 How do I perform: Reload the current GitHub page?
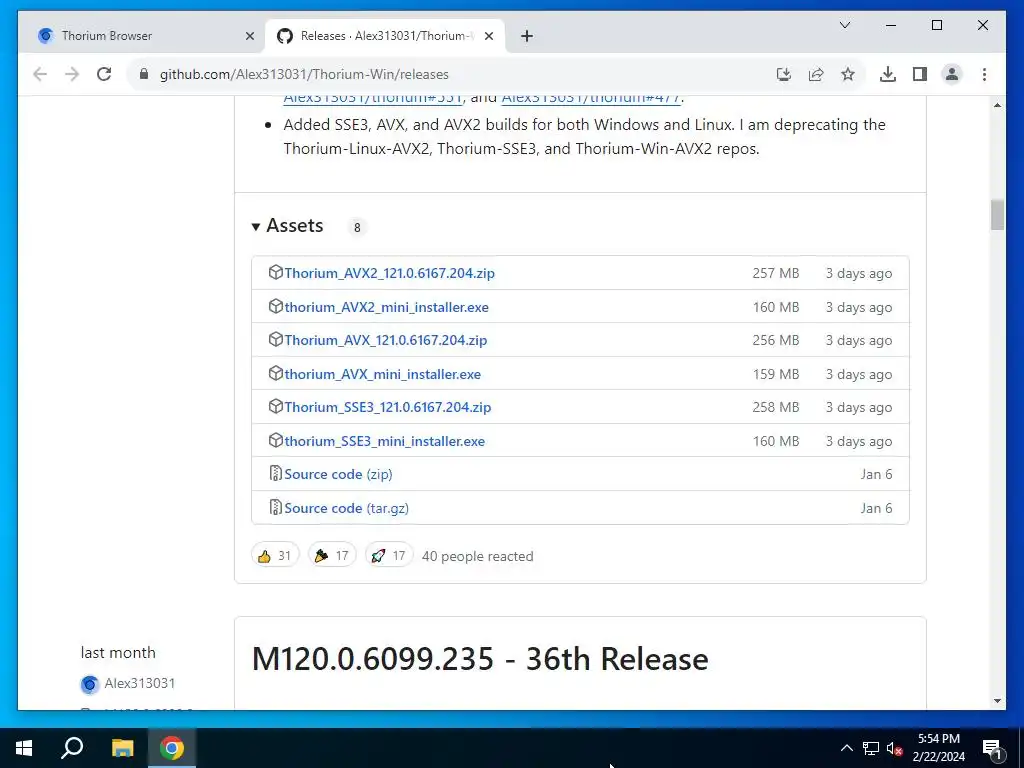pyautogui.click(x=104, y=74)
